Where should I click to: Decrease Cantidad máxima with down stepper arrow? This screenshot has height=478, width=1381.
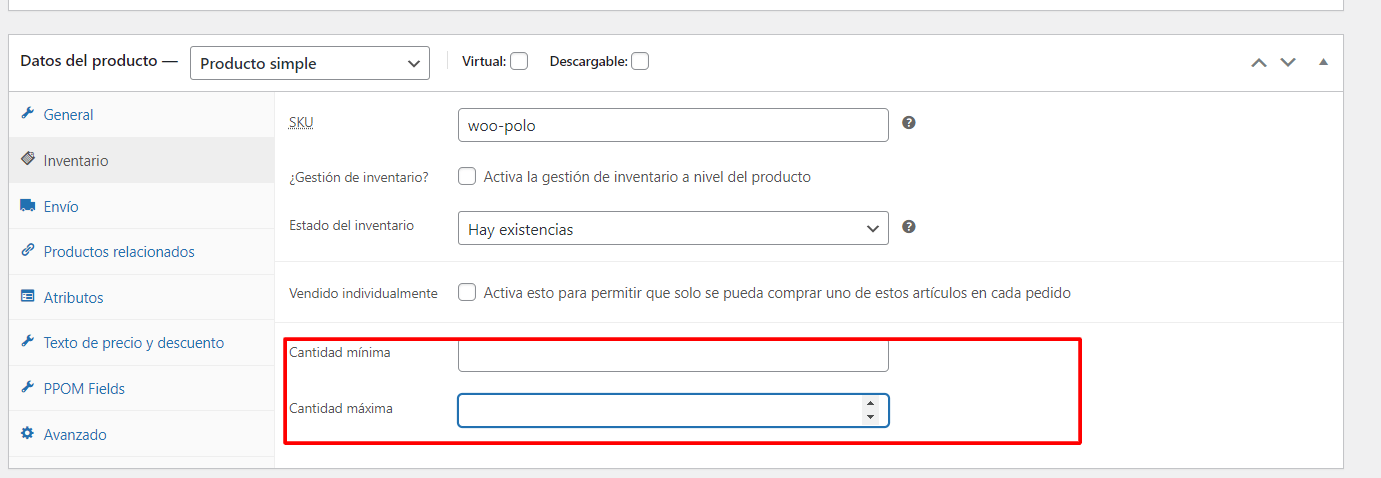click(x=870, y=417)
